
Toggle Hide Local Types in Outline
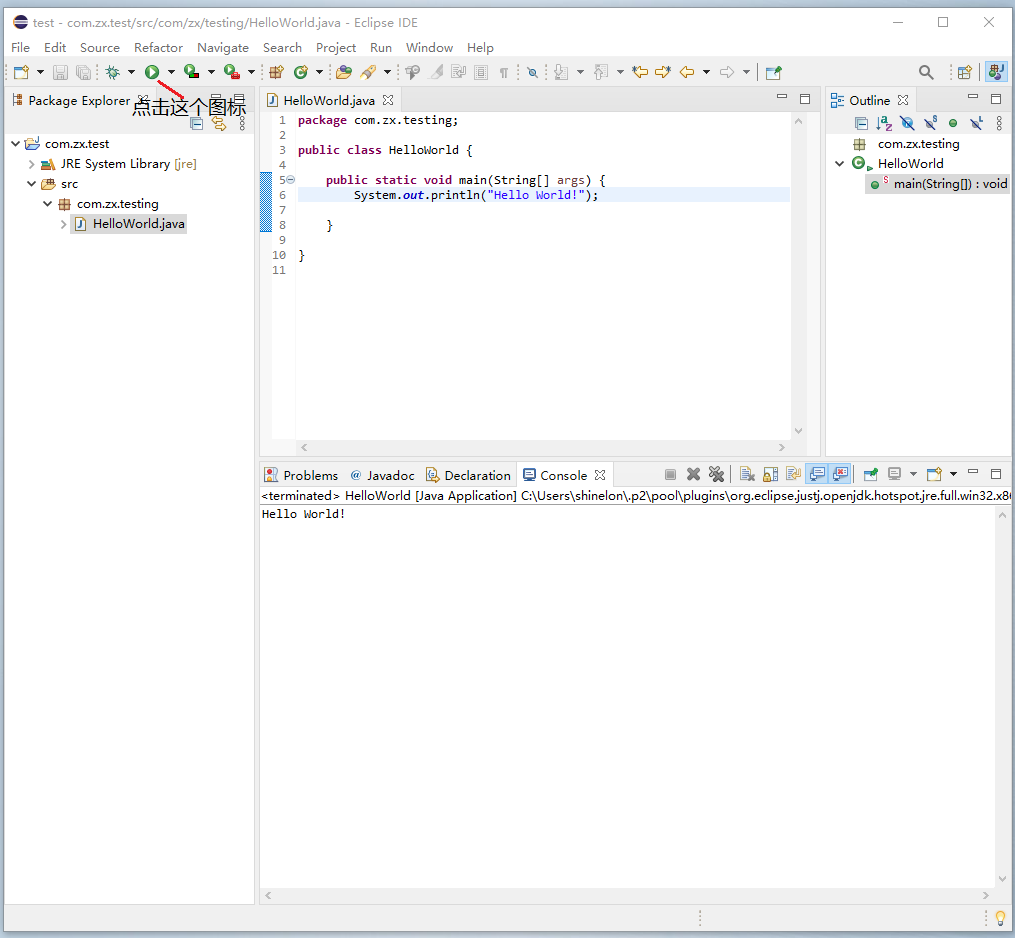click(x=976, y=123)
